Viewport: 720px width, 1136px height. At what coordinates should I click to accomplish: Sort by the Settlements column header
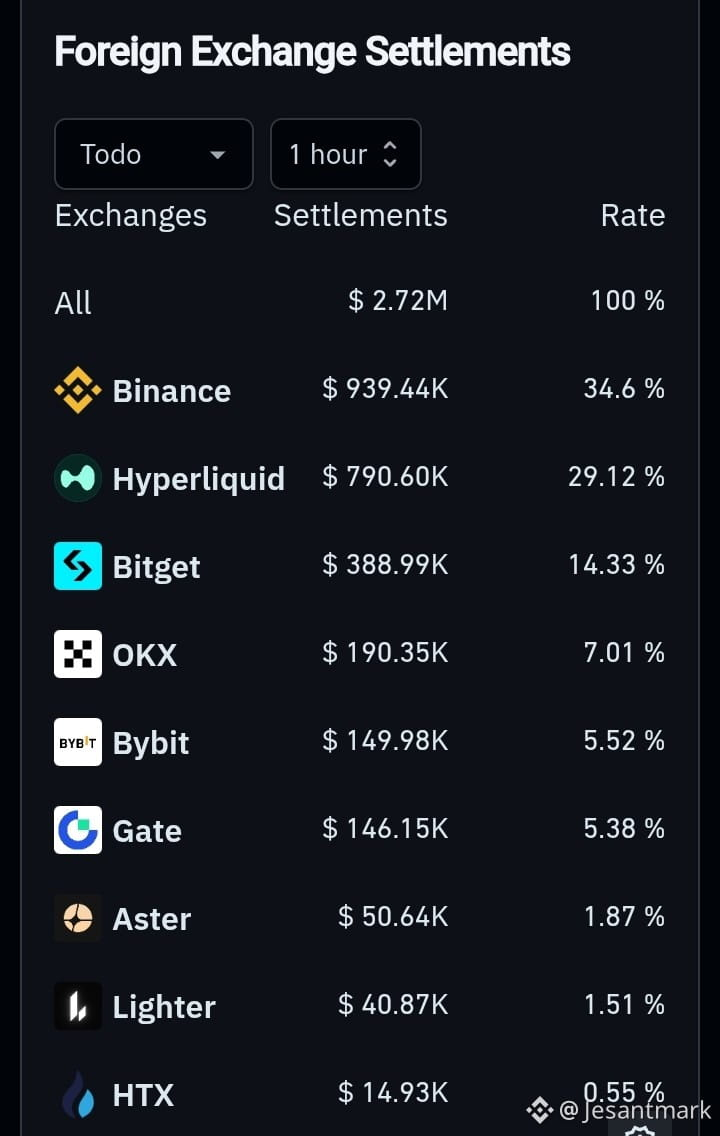(361, 215)
